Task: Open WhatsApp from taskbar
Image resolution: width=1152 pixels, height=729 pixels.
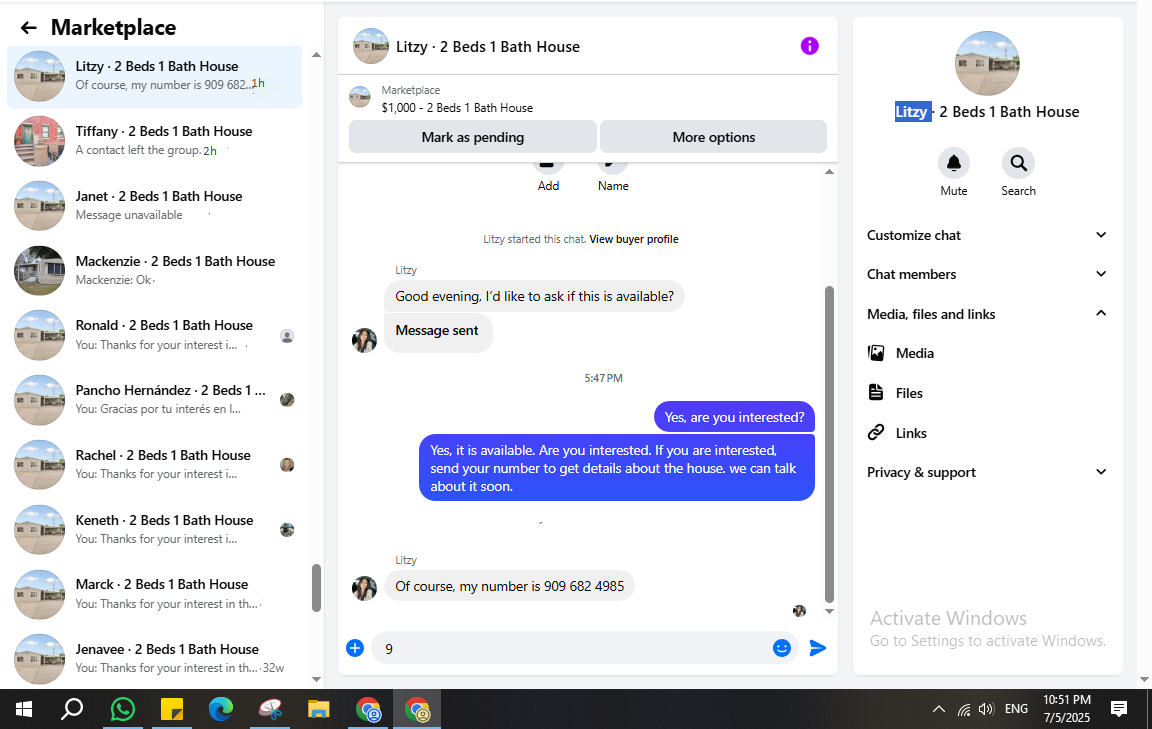Action: (x=123, y=709)
